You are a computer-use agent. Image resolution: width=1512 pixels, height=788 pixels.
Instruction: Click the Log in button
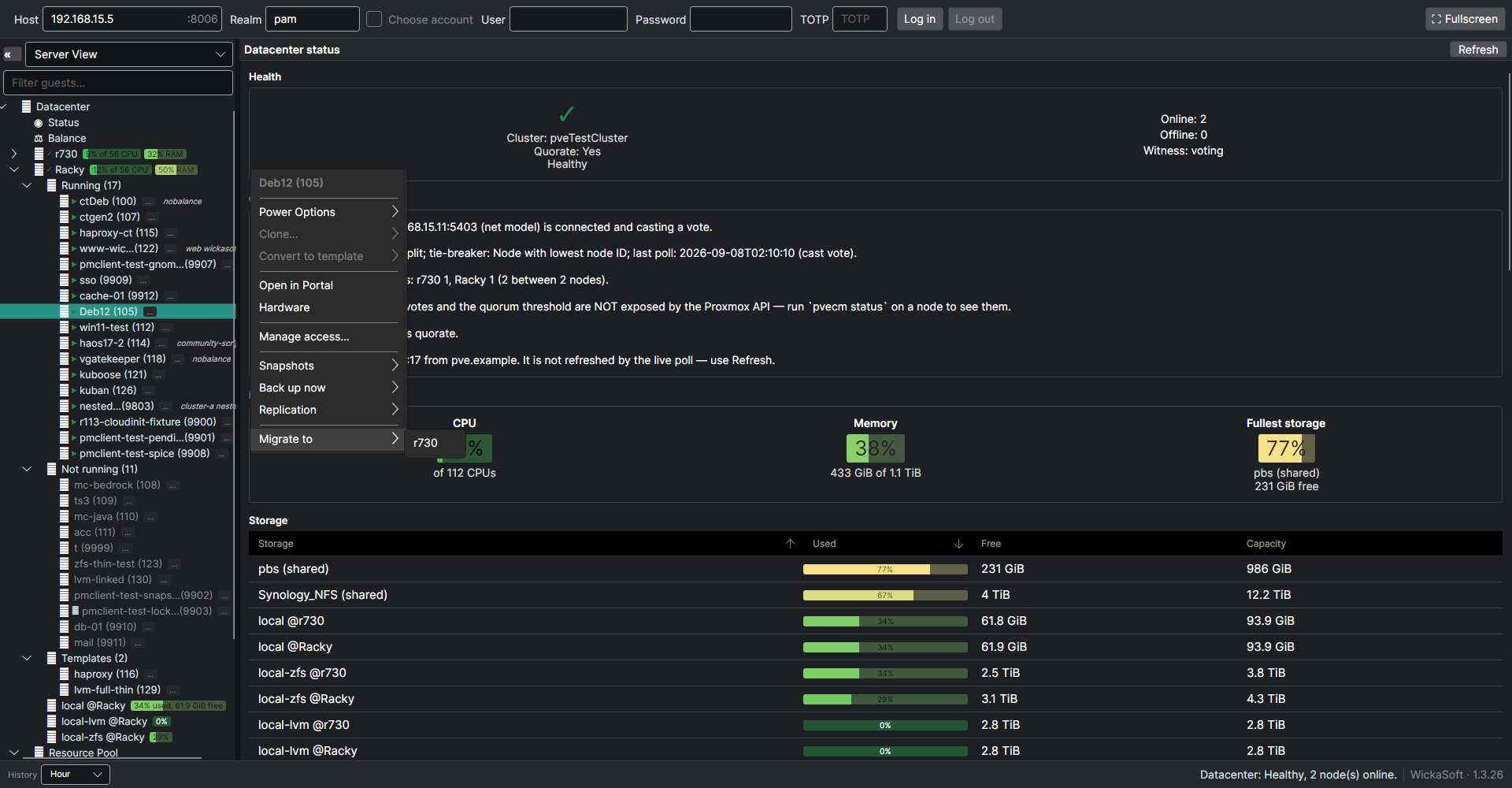[920, 19]
